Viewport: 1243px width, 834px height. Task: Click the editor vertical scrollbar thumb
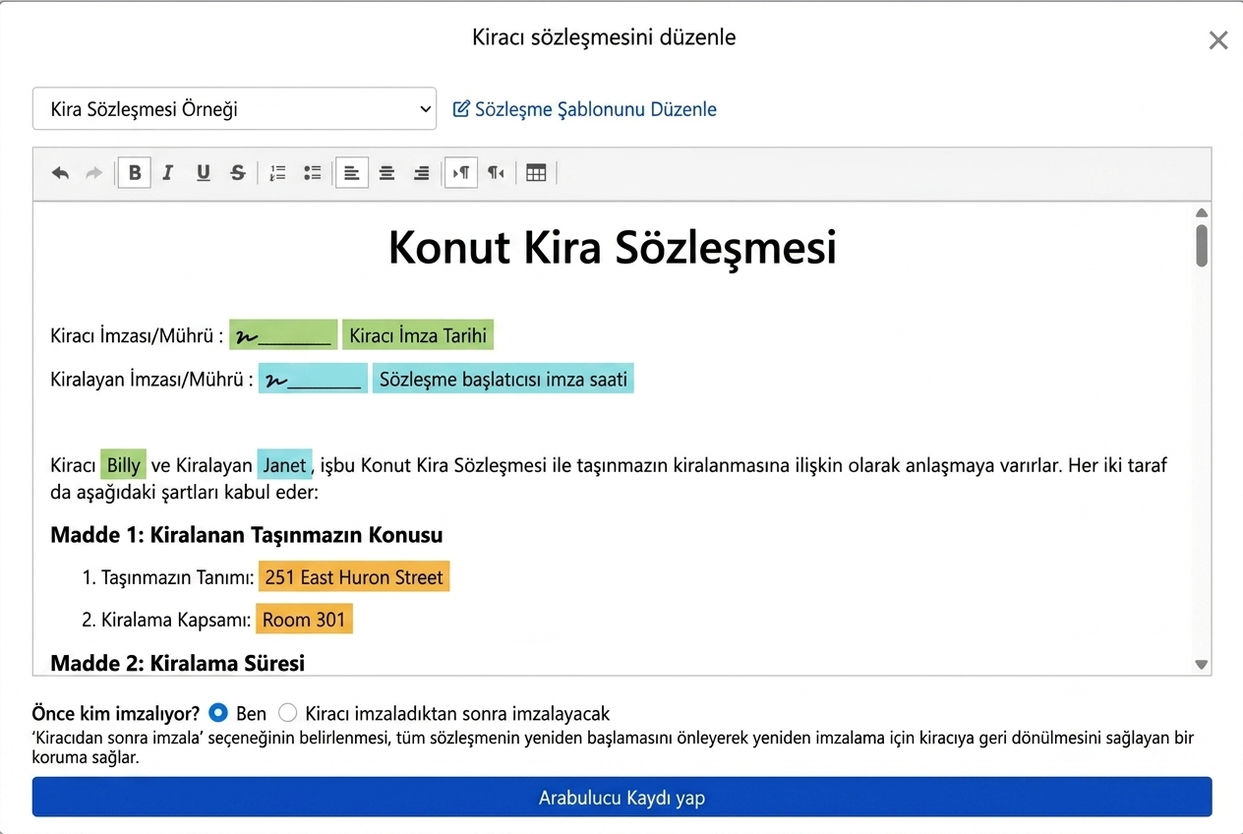[x=1202, y=246]
